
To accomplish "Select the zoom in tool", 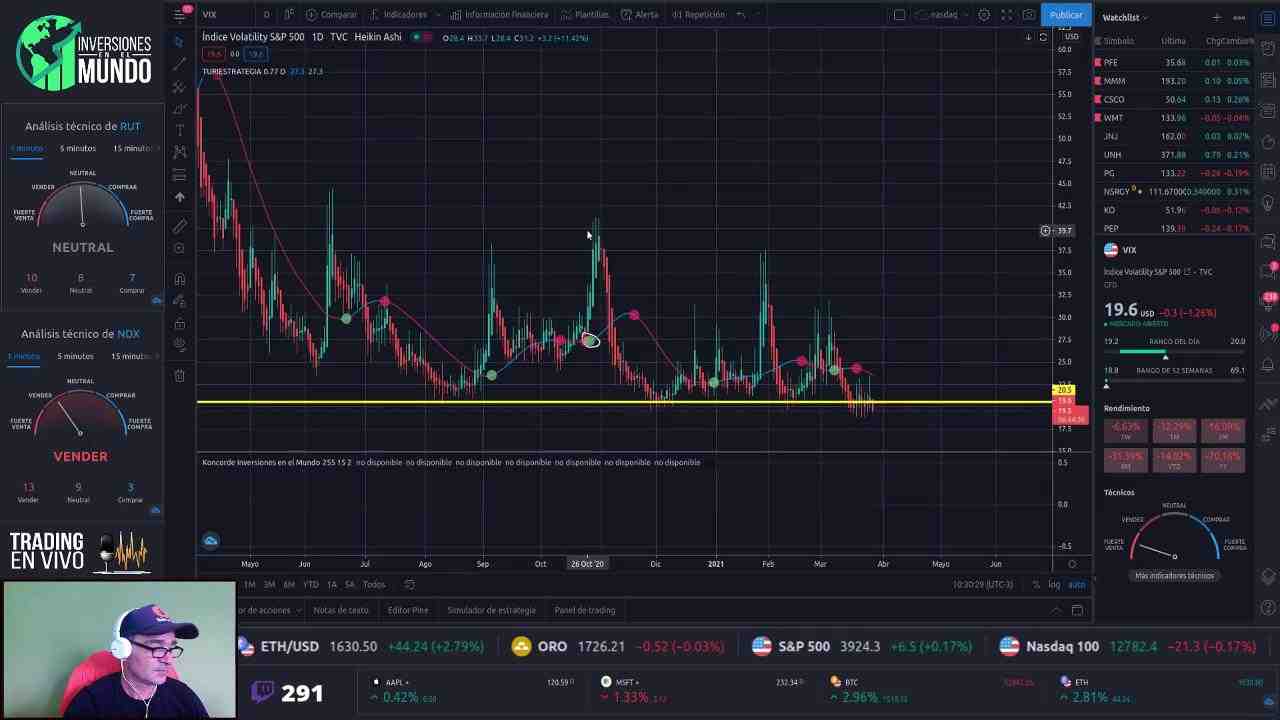I will coord(179,248).
